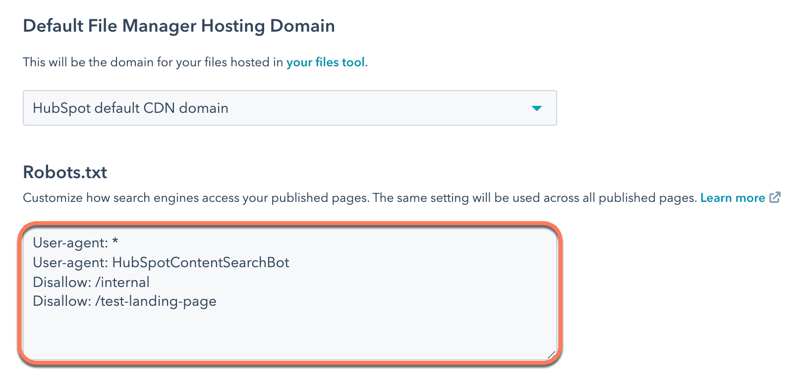Open the Learn more link
This screenshot has width=800, height=380.
point(733,198)
